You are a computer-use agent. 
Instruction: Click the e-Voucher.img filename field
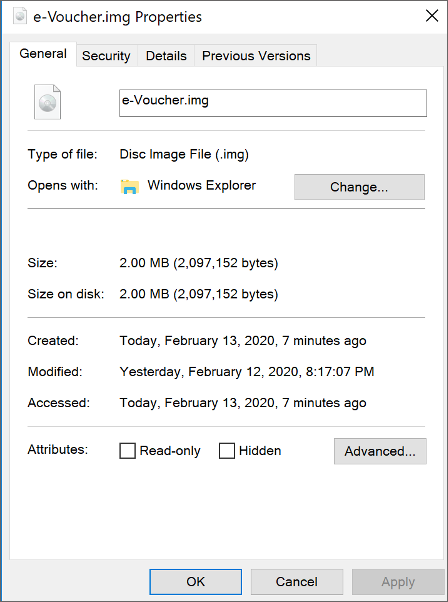(x=273, y=103)
